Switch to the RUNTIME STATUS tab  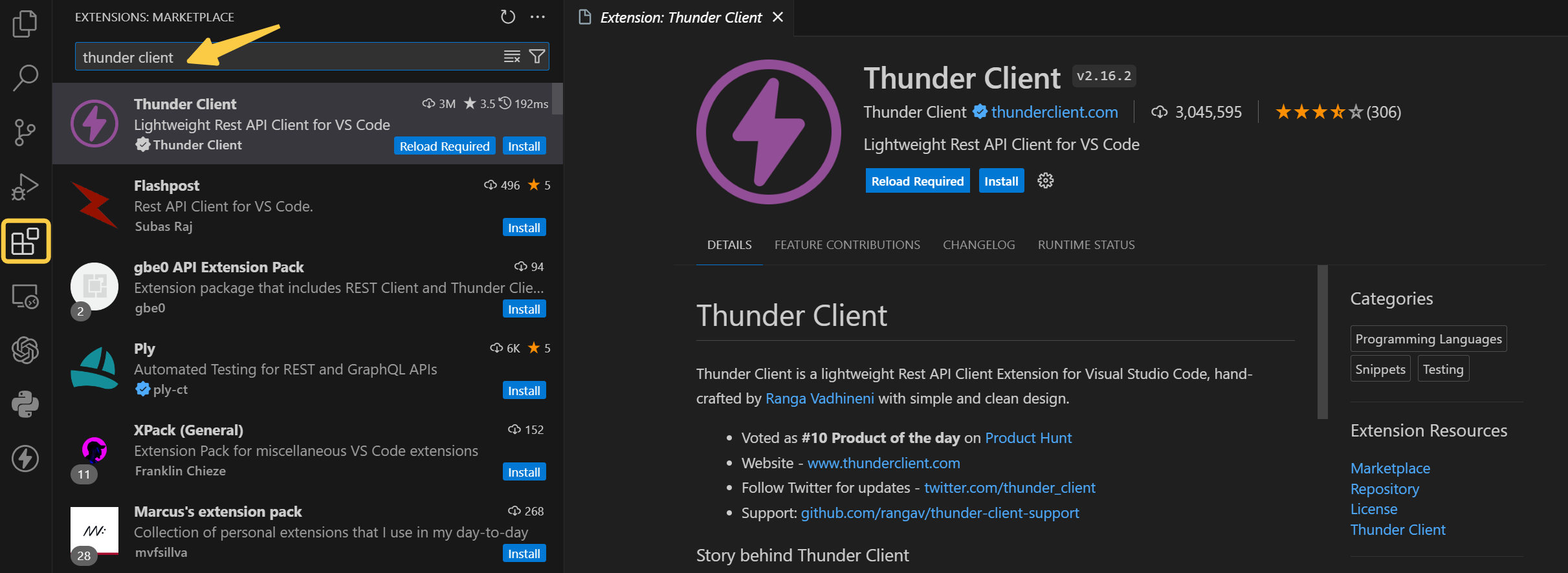(x=1086, y=245)
